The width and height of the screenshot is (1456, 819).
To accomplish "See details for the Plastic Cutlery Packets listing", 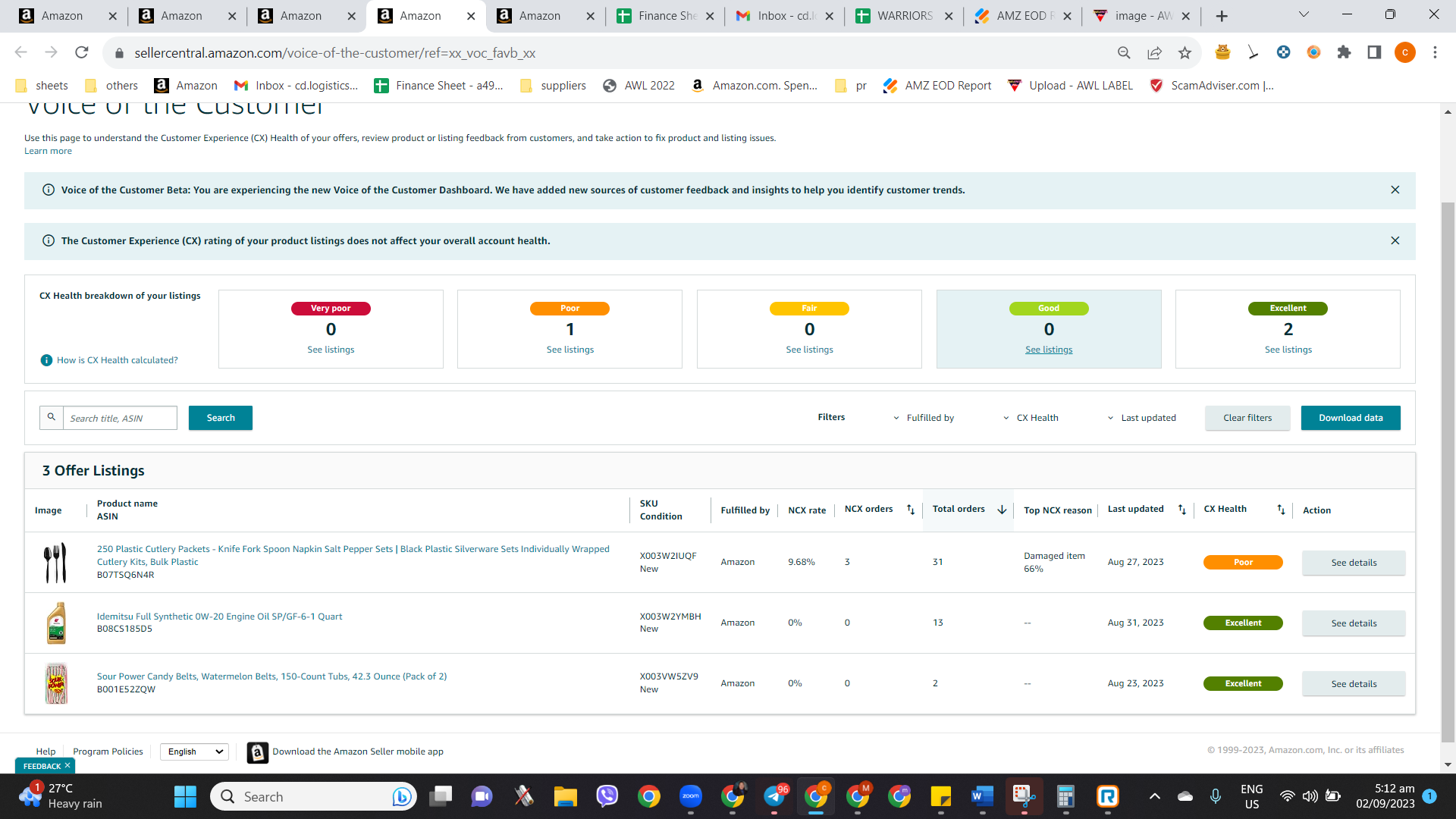I will pyautogui.click(x=1354, y=563).
